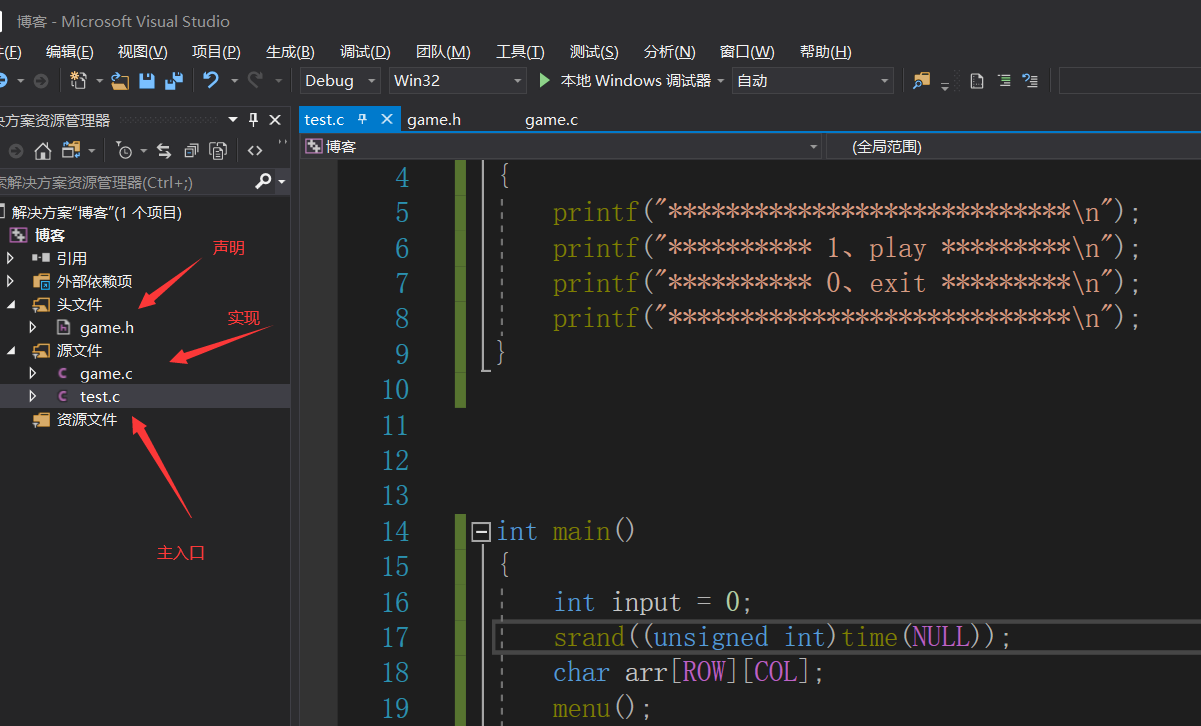The image size is (1201, 726).
Task: Open the 调试(D) menu
Action: (365, 52)
